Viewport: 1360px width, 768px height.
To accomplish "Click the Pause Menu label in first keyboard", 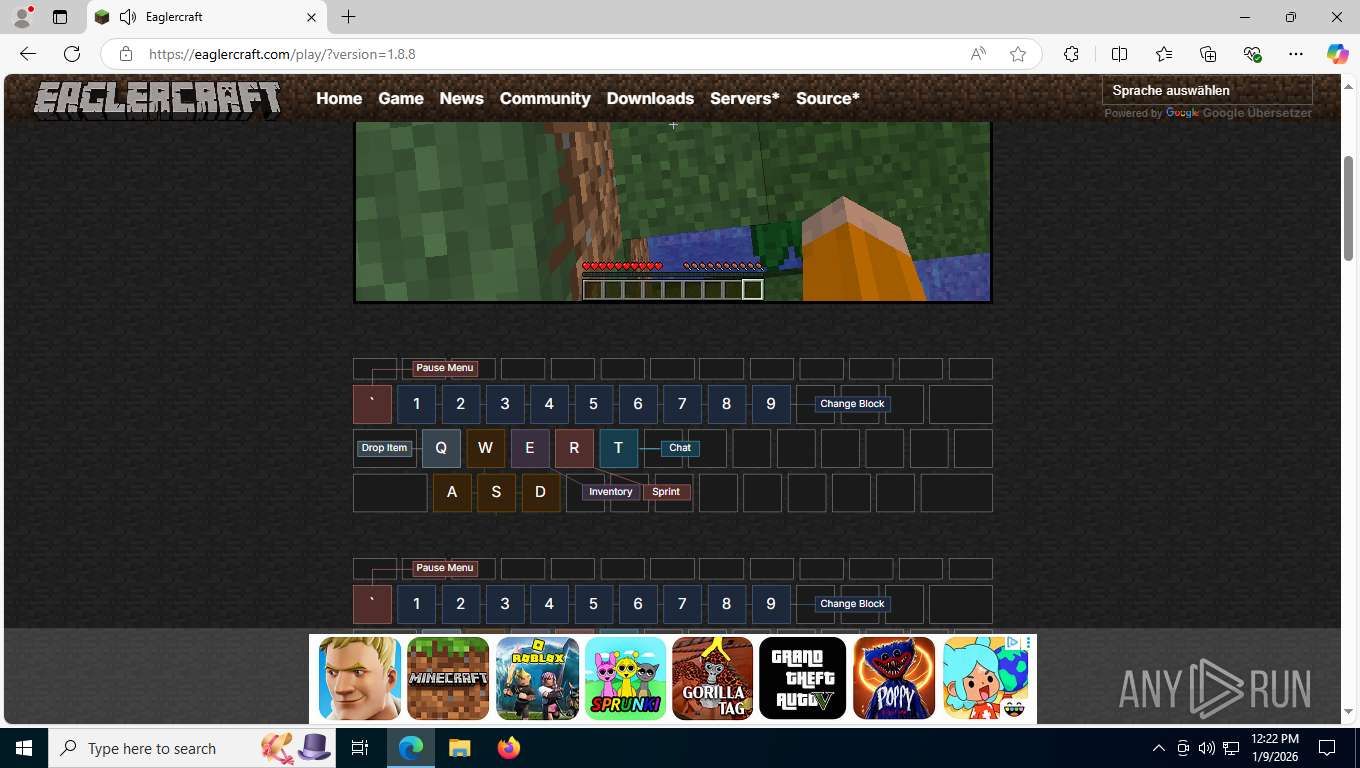I will click(445, 368).
